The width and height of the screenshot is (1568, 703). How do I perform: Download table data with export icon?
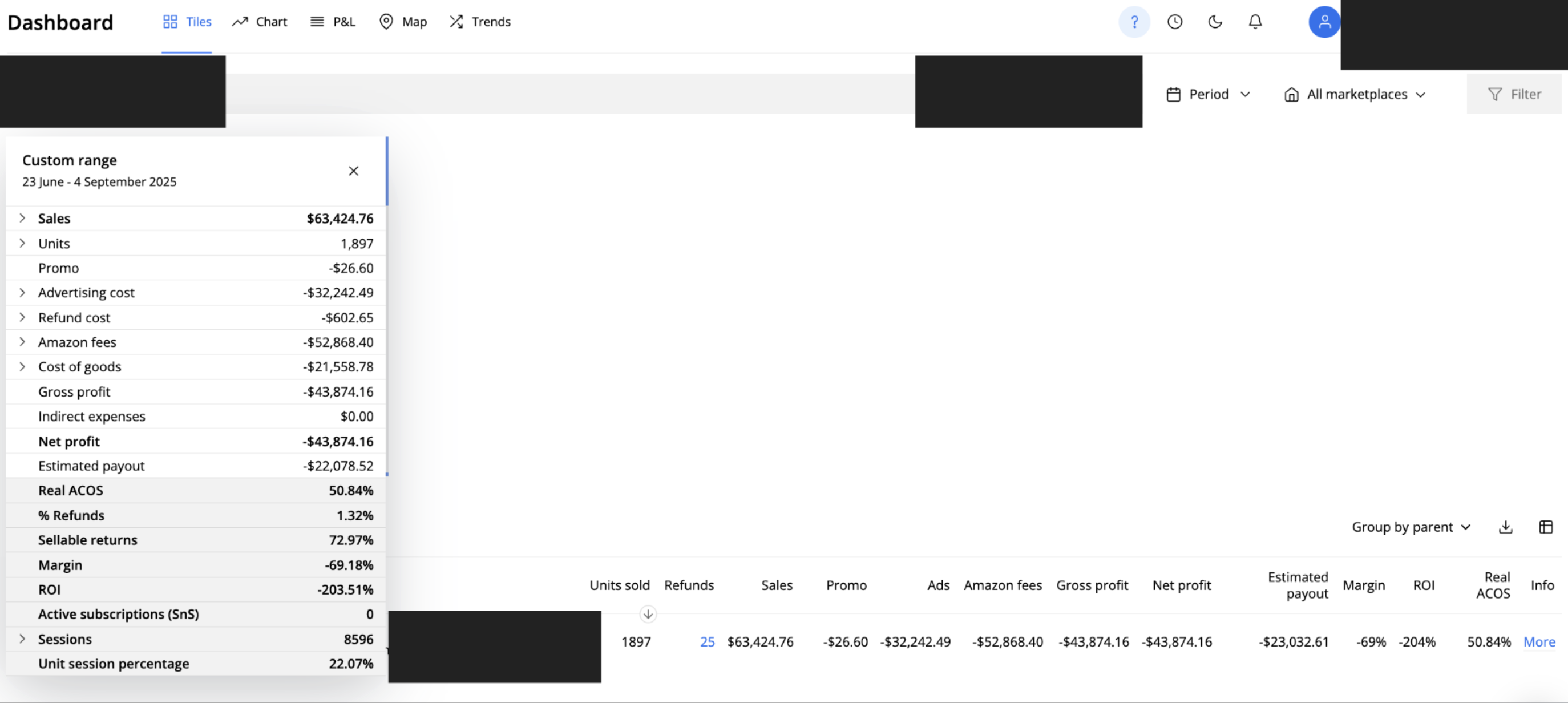1505,527
